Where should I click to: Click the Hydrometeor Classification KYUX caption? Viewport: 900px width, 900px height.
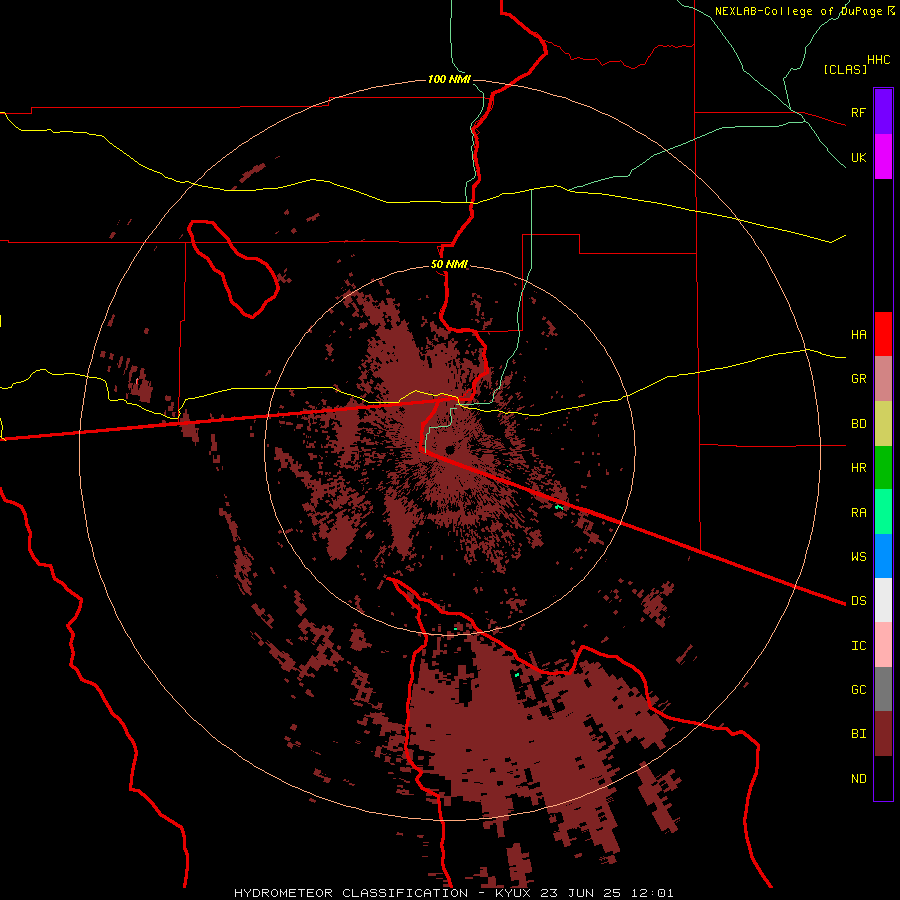[x=453, y=893]
